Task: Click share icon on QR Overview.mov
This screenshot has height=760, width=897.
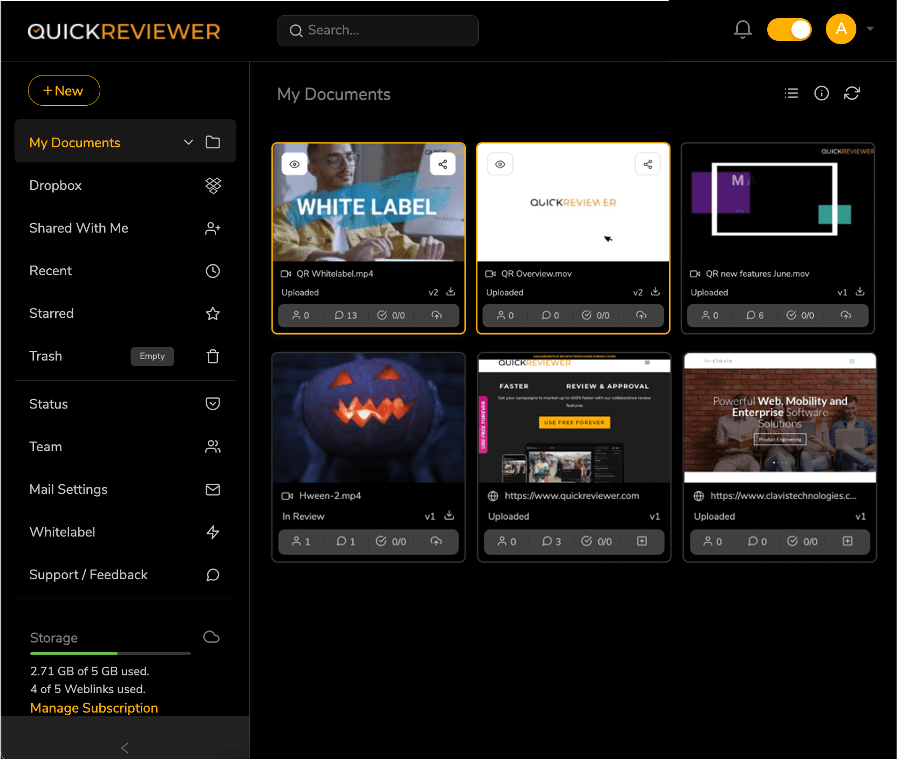Action: (x=648, y=164)
